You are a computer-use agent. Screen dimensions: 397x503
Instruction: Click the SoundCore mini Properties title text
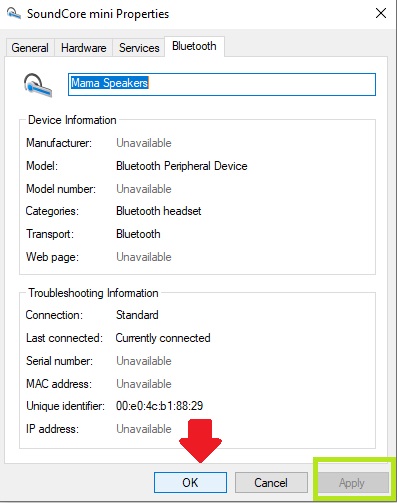pos(98,14)
